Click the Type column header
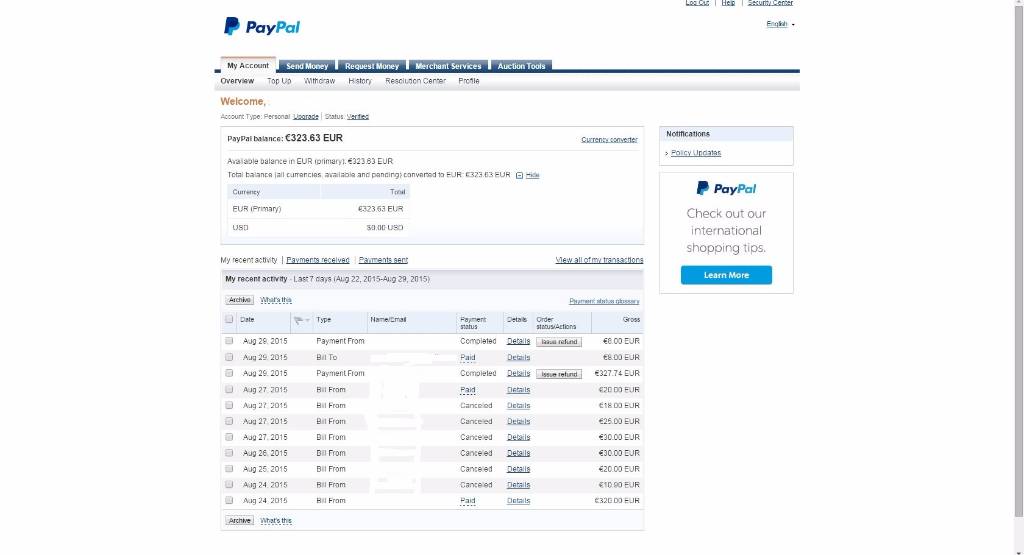Viewport: 1024px width, 555px height. [x=323, y=320]
